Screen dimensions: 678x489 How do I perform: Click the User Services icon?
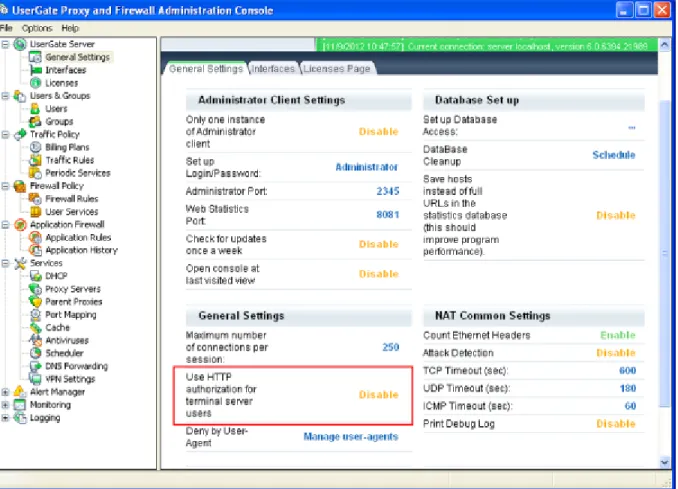(35, 212)
